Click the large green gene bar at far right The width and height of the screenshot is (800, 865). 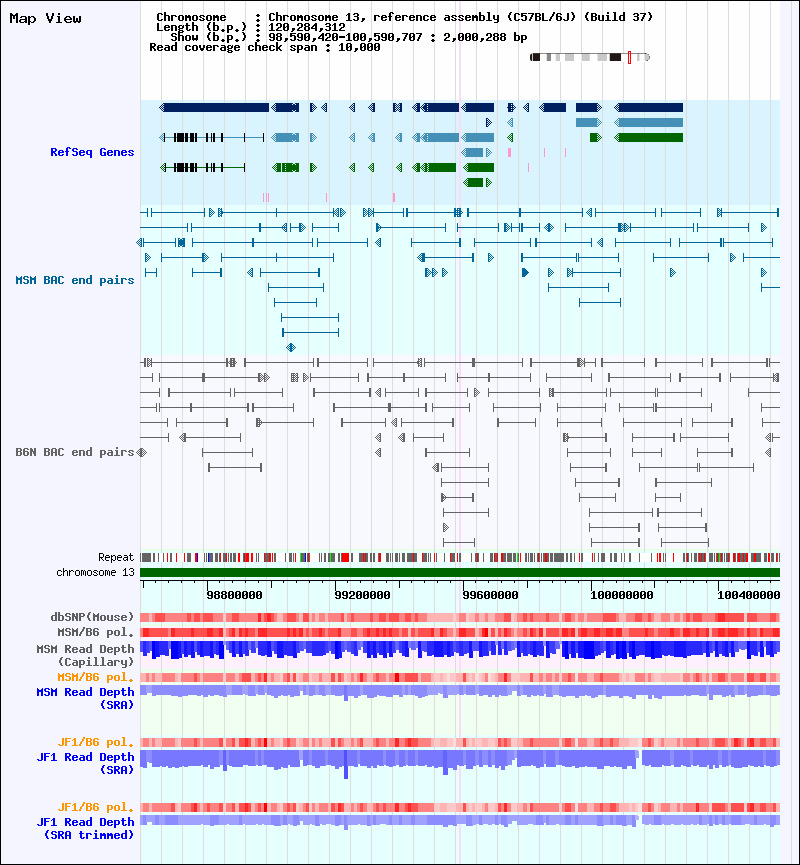tap(649, 137)
